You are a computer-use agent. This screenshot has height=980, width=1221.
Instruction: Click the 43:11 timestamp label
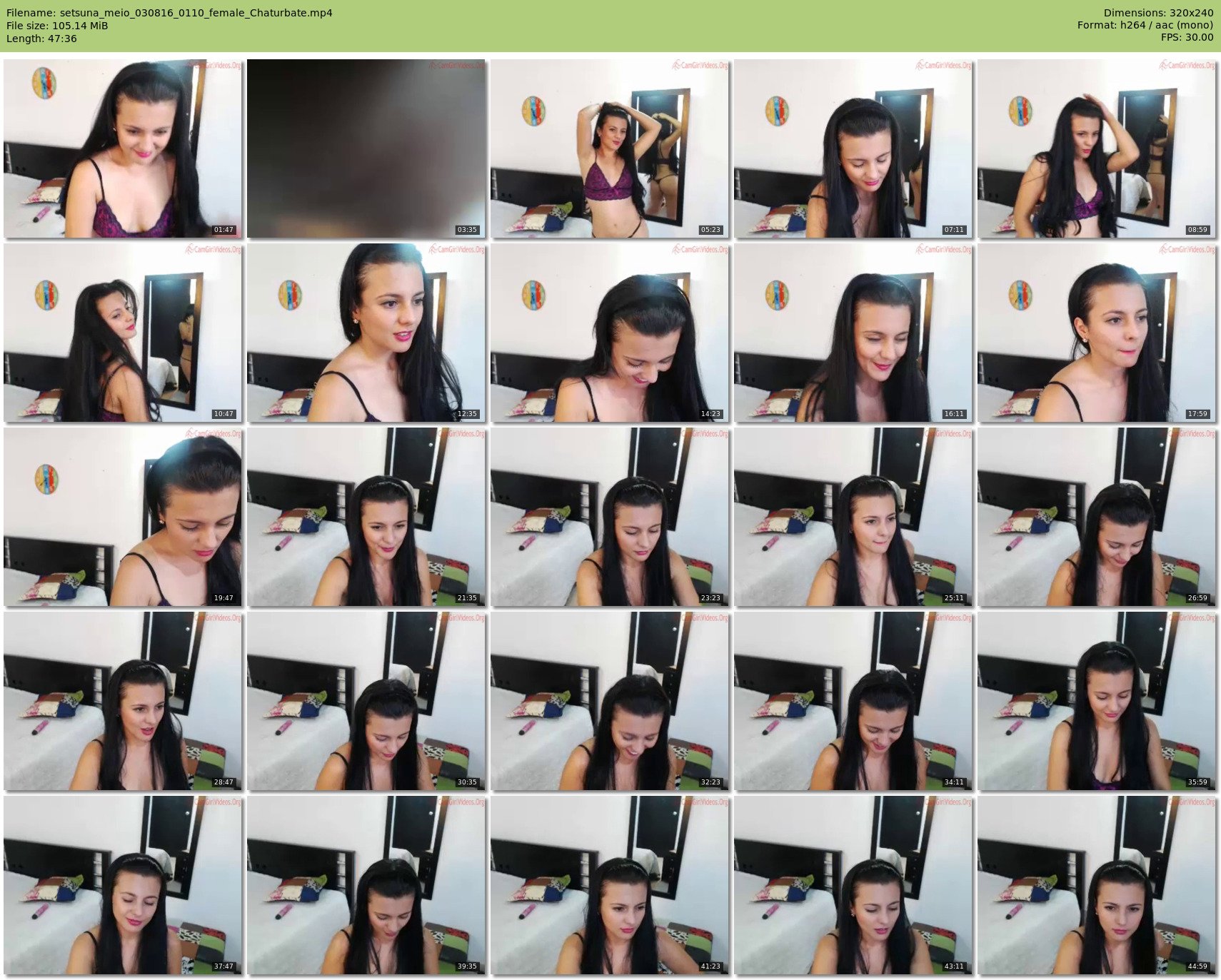pyautogui.click(x=953, y=966)
